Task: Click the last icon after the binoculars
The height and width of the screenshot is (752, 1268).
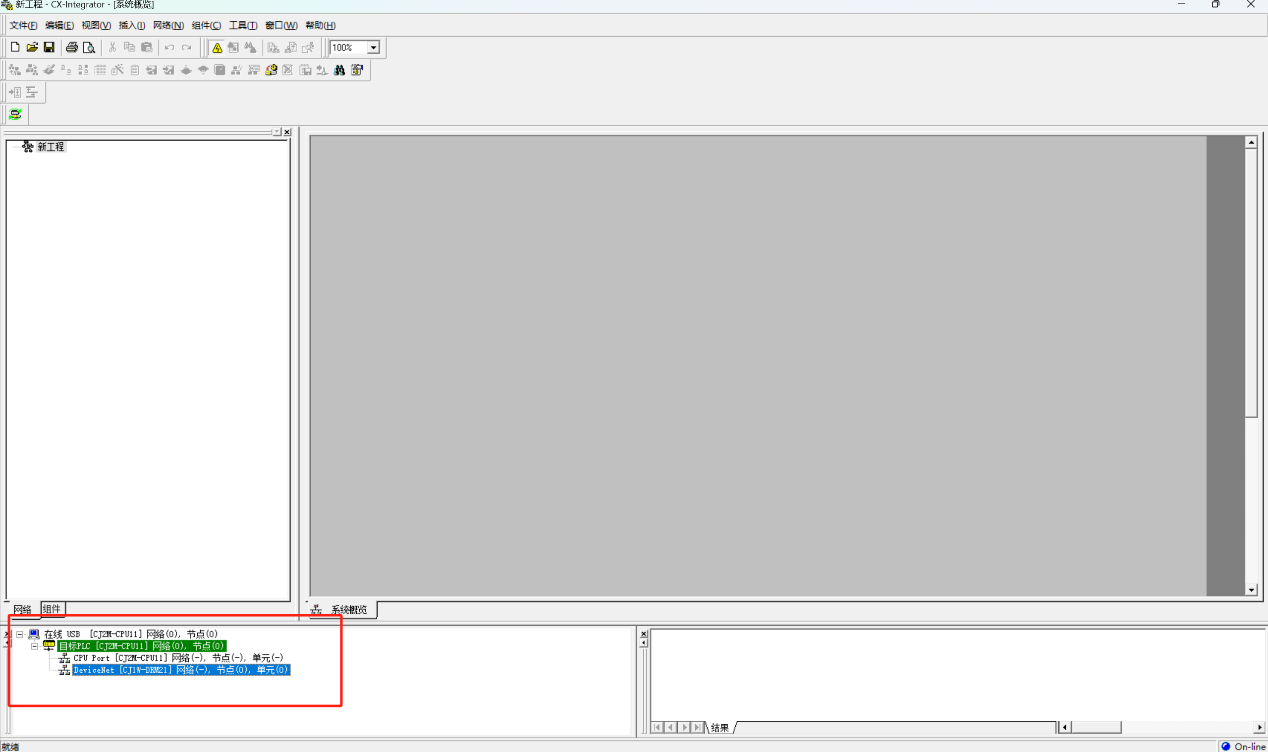Action: (357, 70)
